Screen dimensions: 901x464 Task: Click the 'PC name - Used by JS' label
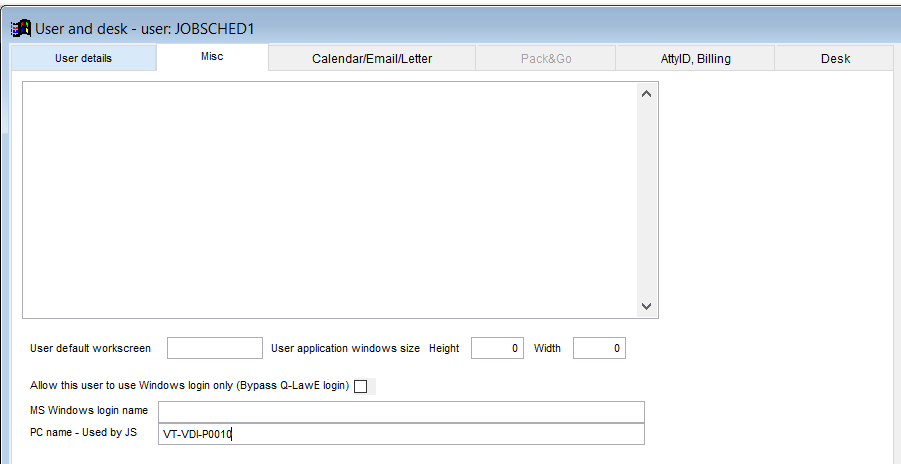pos(83,432)
